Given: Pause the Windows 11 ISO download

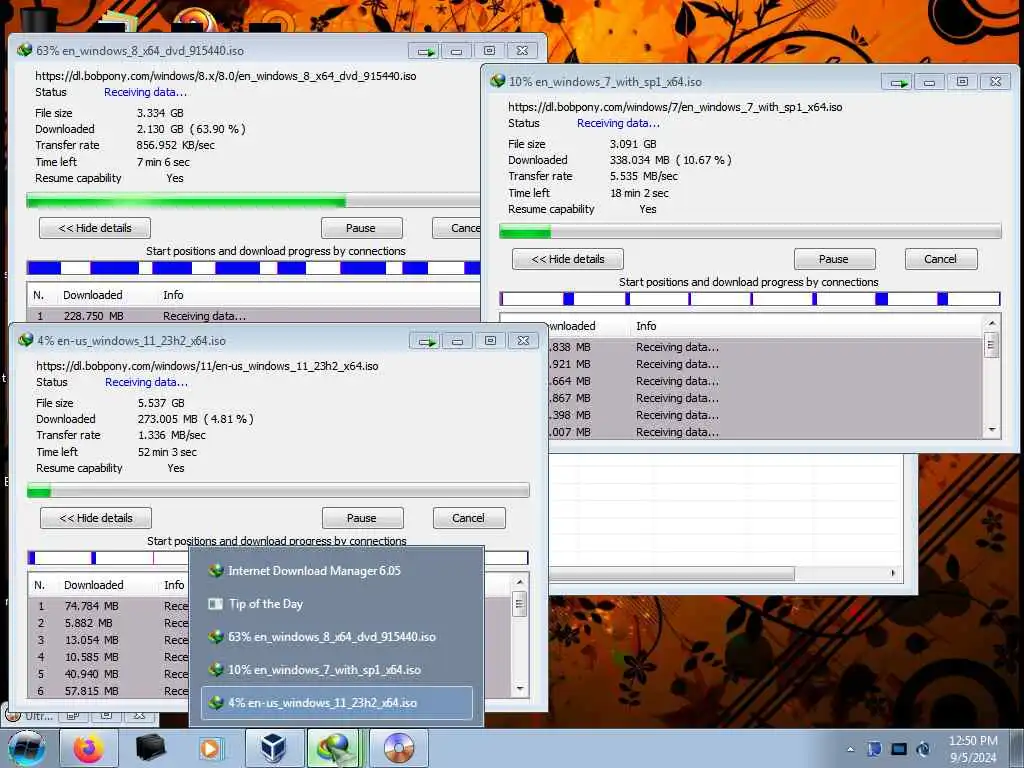Looking at the screenshot, I should tap(362, 518).
